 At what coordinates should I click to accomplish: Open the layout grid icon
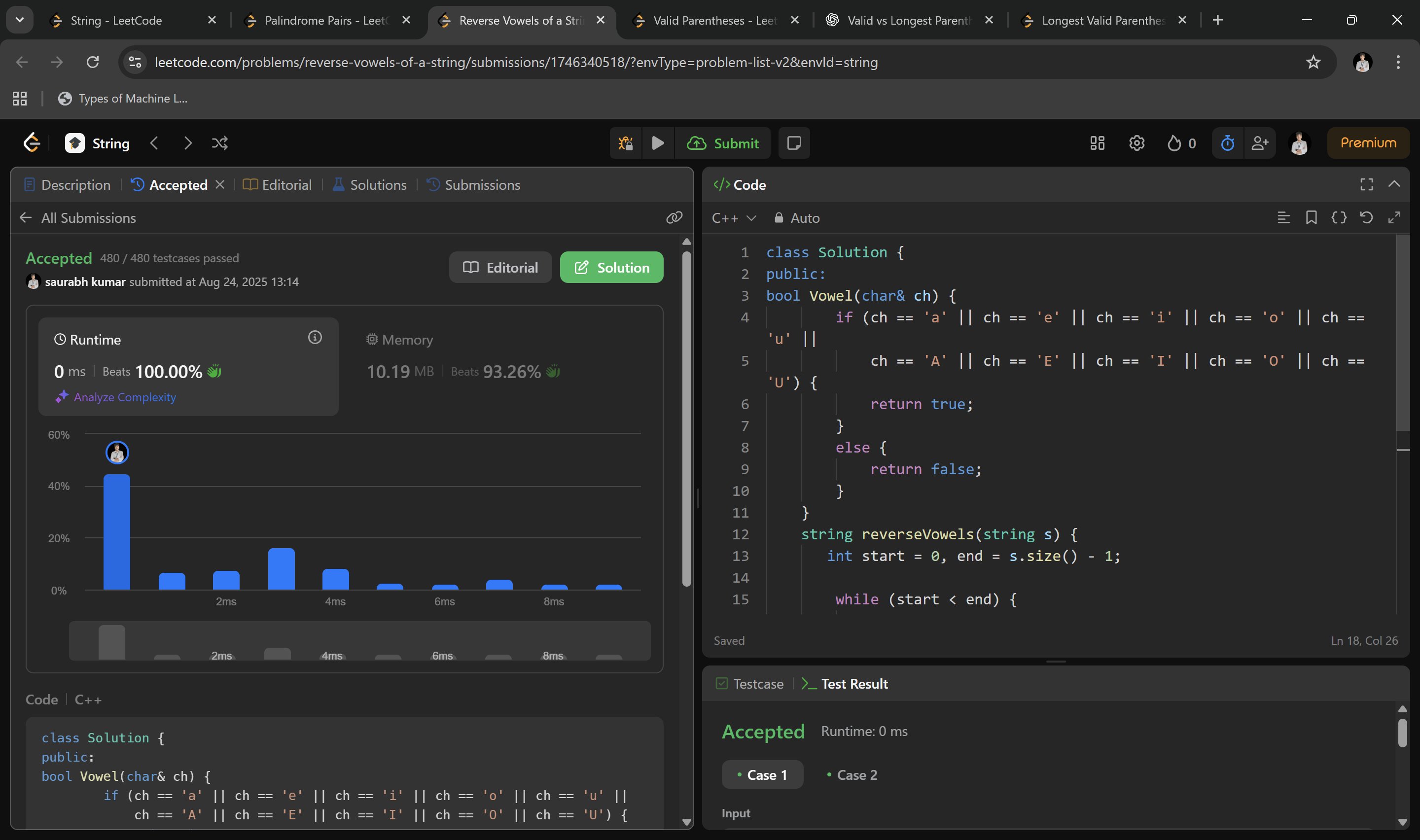1097,143
